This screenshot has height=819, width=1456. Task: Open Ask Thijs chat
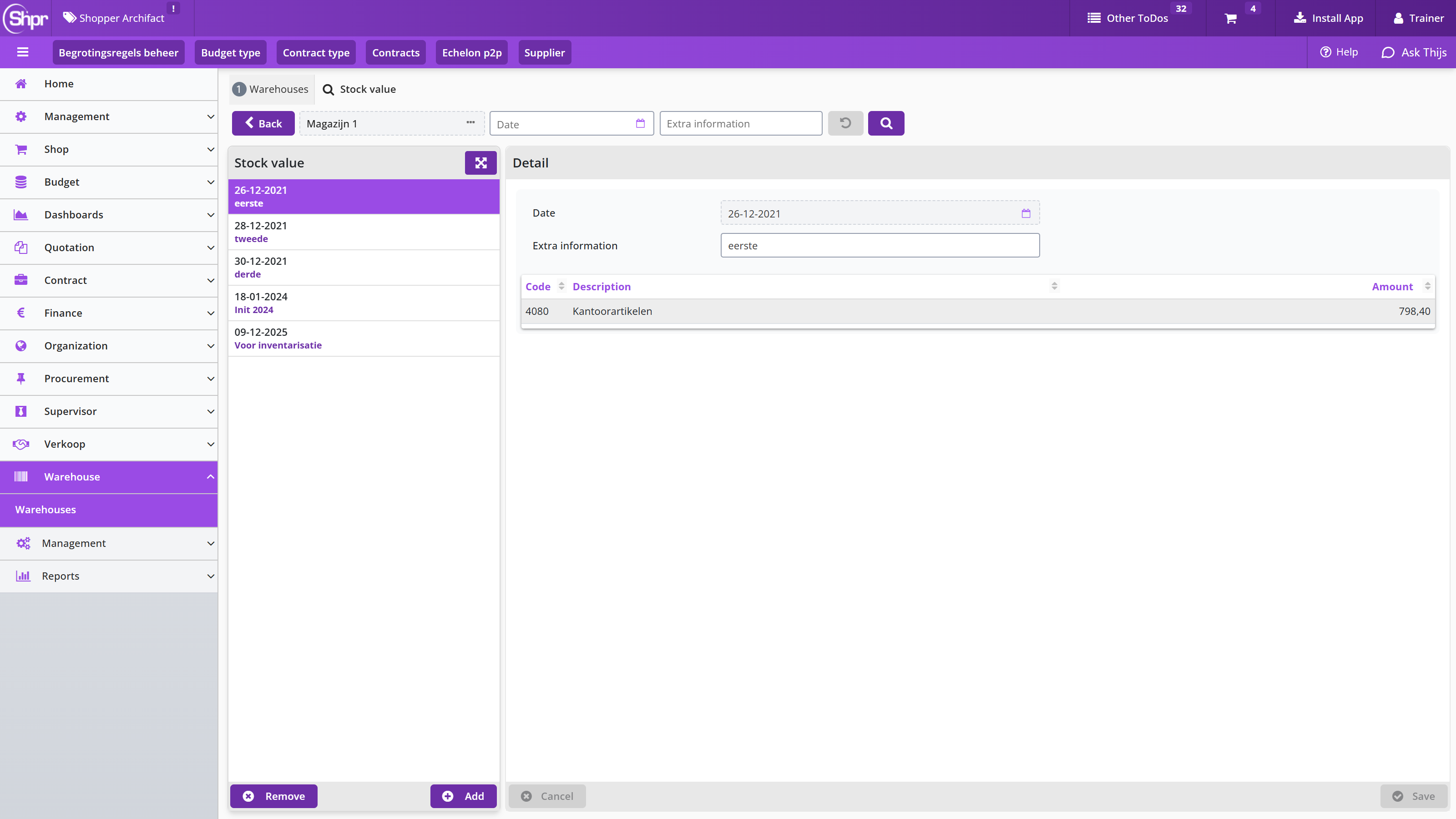(x=1414, y=52)
